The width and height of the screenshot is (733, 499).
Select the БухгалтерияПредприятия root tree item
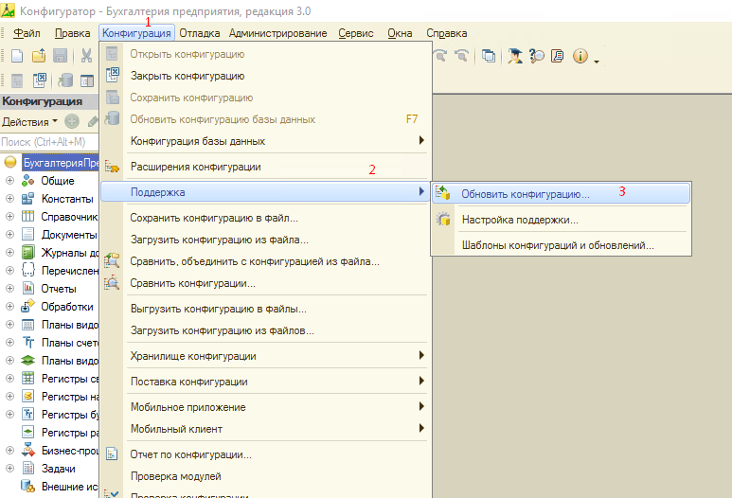coord(61,163)
